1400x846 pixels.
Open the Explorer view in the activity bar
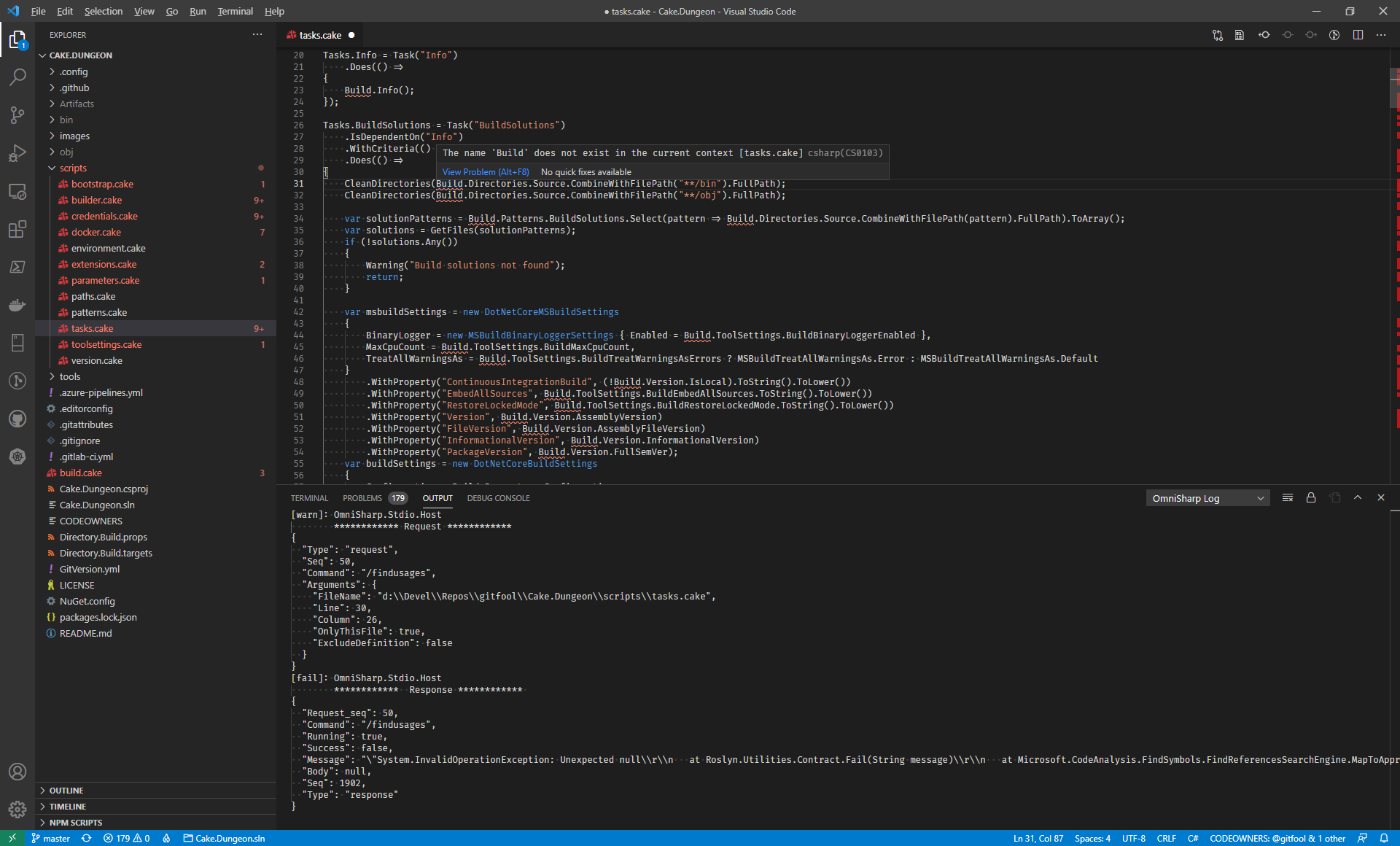pos(17,39)
